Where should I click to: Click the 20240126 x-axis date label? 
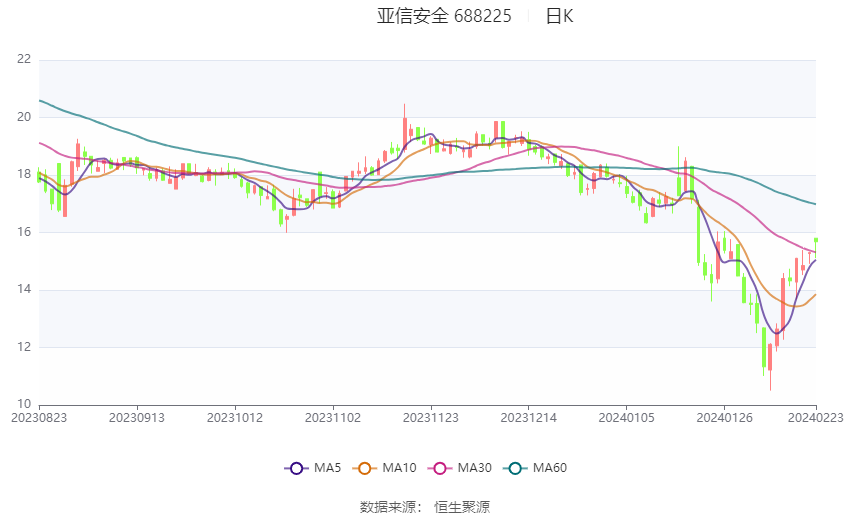724,418
